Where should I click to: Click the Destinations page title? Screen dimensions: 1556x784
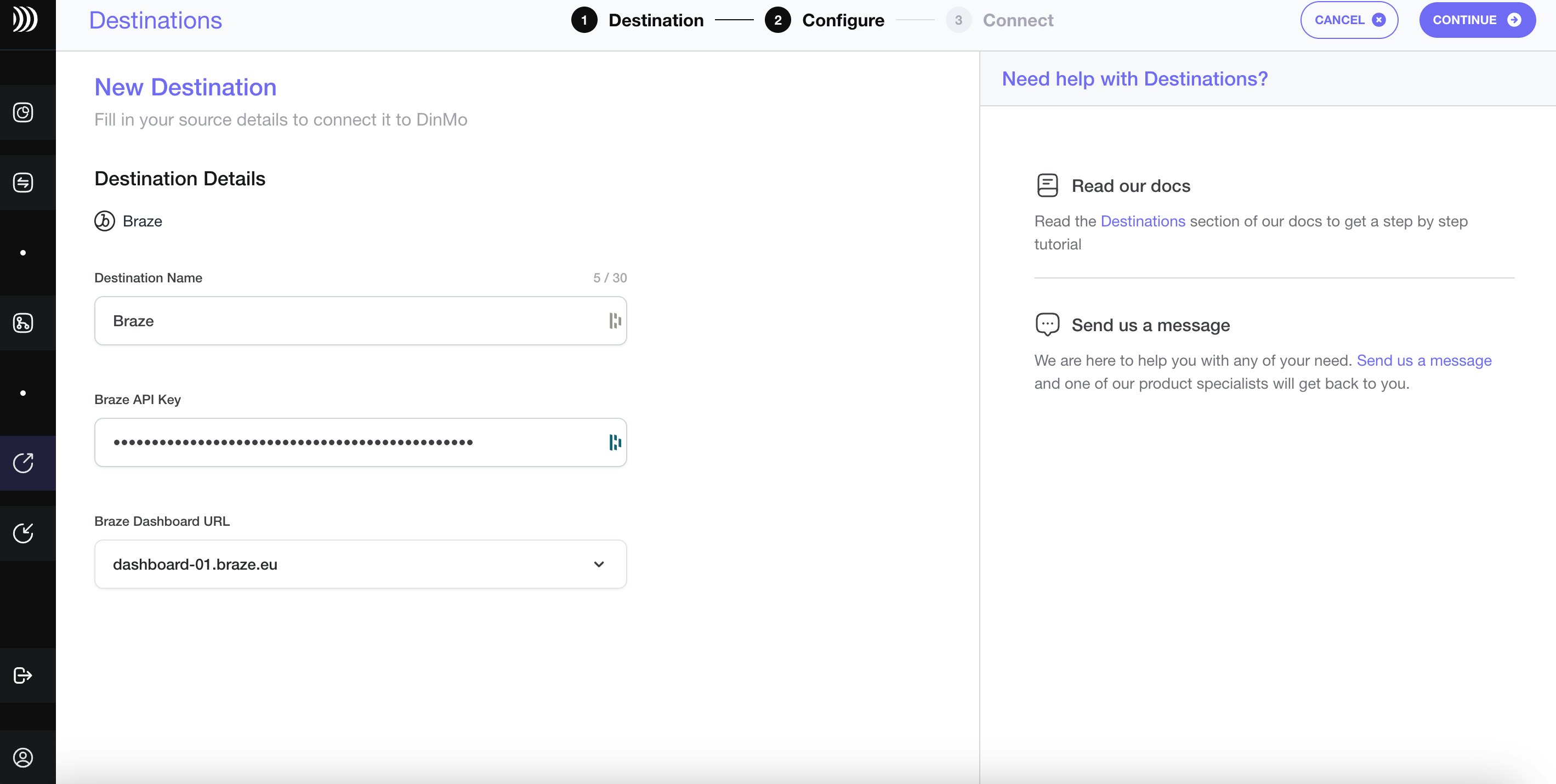tap(155, 20)
